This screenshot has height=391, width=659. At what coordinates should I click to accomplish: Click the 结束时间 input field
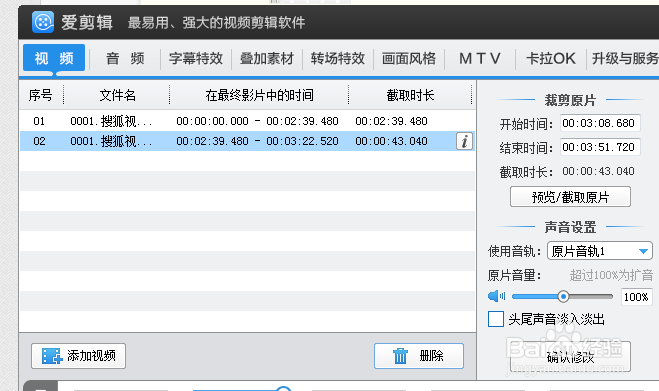pyautogui.click(x=600, y=147)
